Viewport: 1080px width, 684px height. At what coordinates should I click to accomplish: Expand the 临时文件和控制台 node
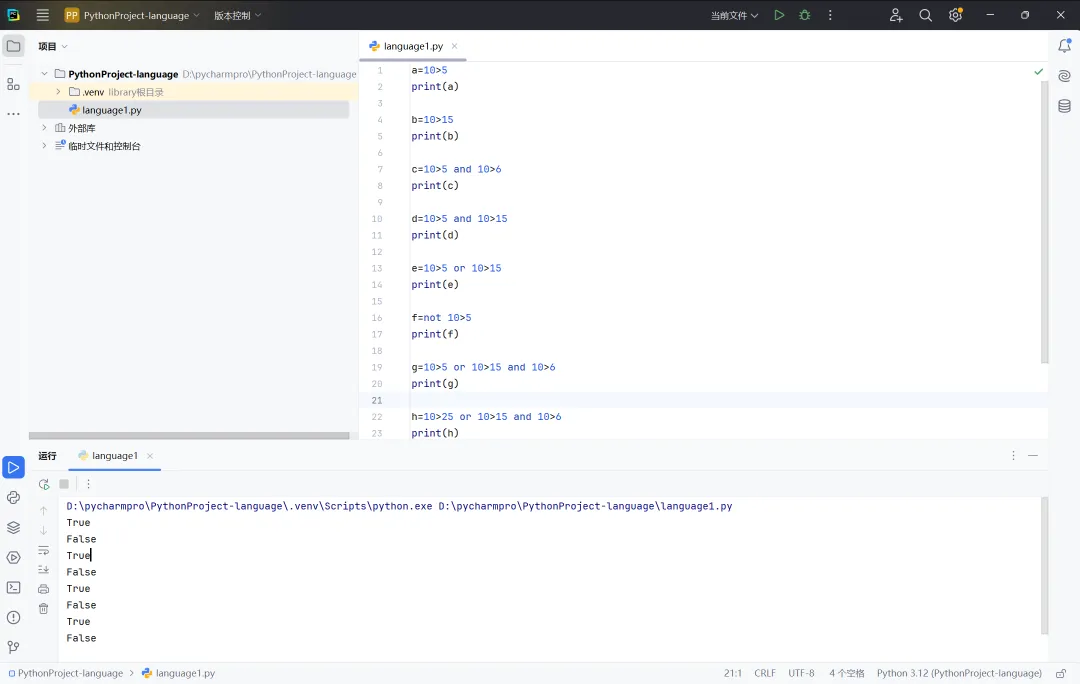[44, 145]
